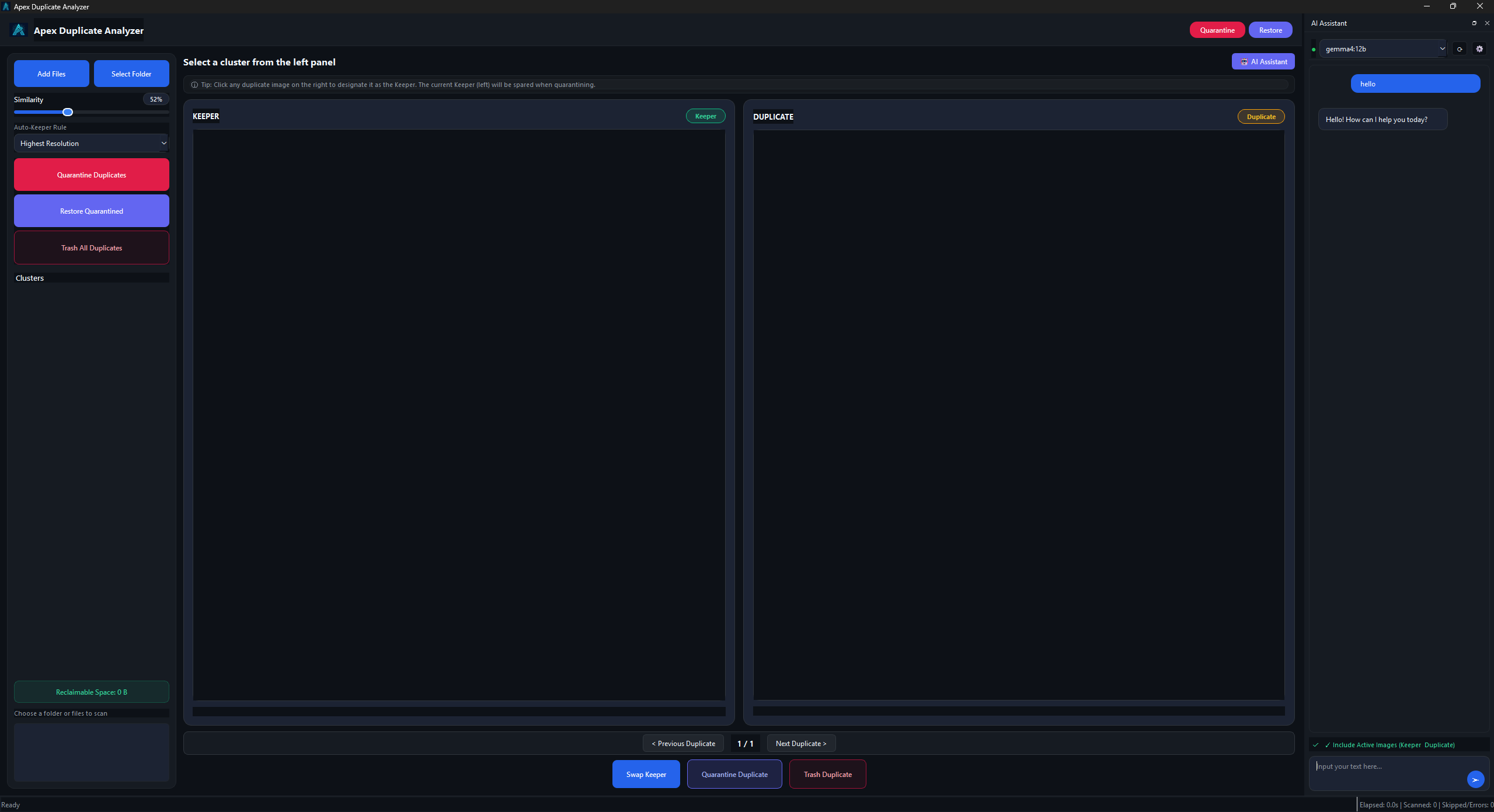The width and height of the screenshot is (1494, 812).
Task: Click the Duplicate image preview area
Action: (1019, 414)
